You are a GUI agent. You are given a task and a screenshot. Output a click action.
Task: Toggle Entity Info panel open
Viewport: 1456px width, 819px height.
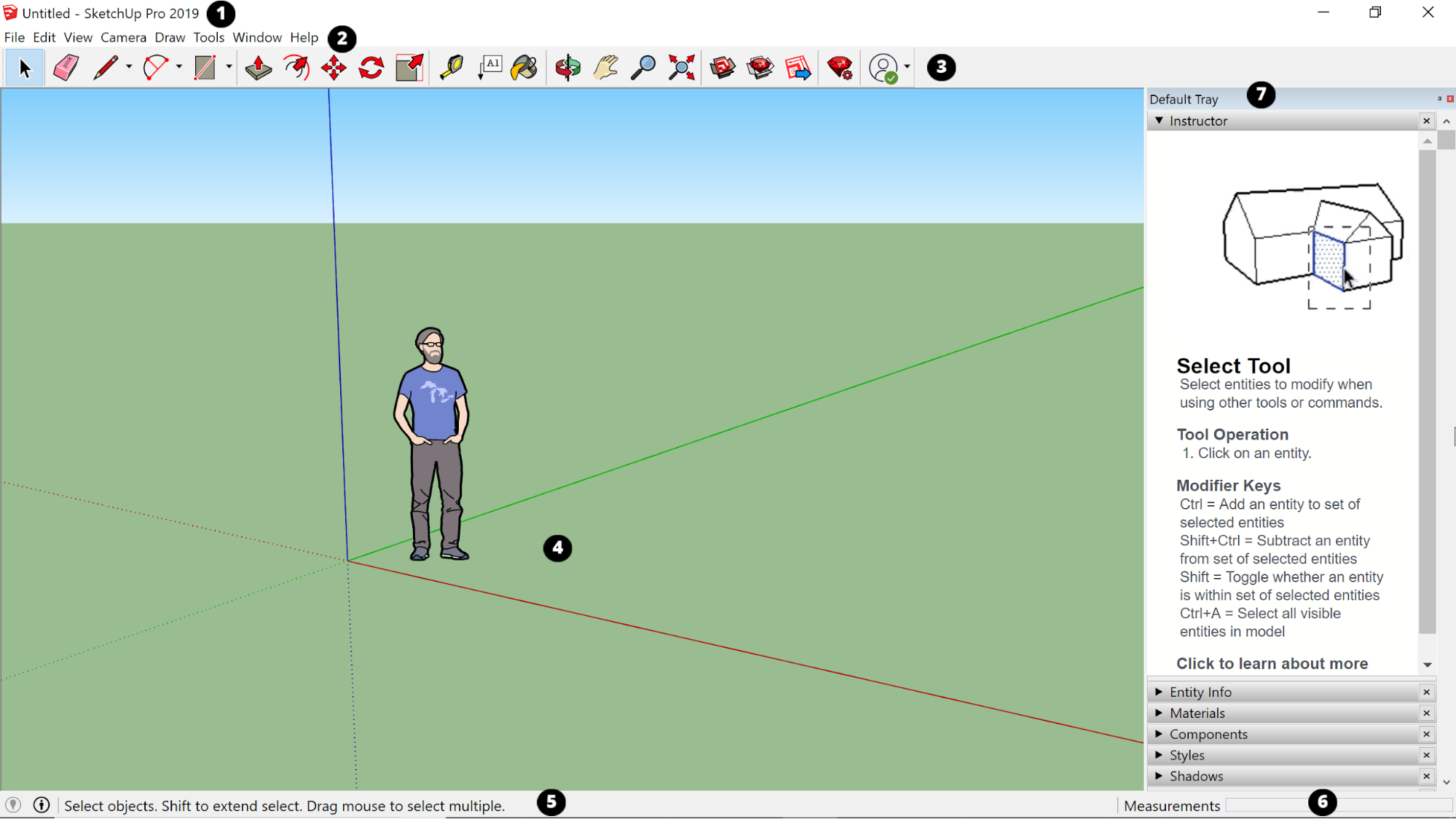pyautogui.click(x=1159, y=691)
